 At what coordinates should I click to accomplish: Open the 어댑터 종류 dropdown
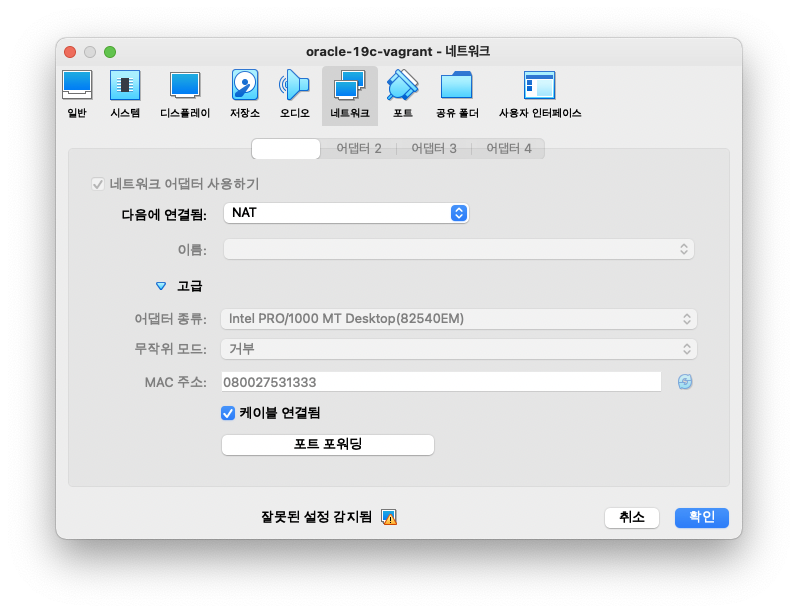(459, 319)
